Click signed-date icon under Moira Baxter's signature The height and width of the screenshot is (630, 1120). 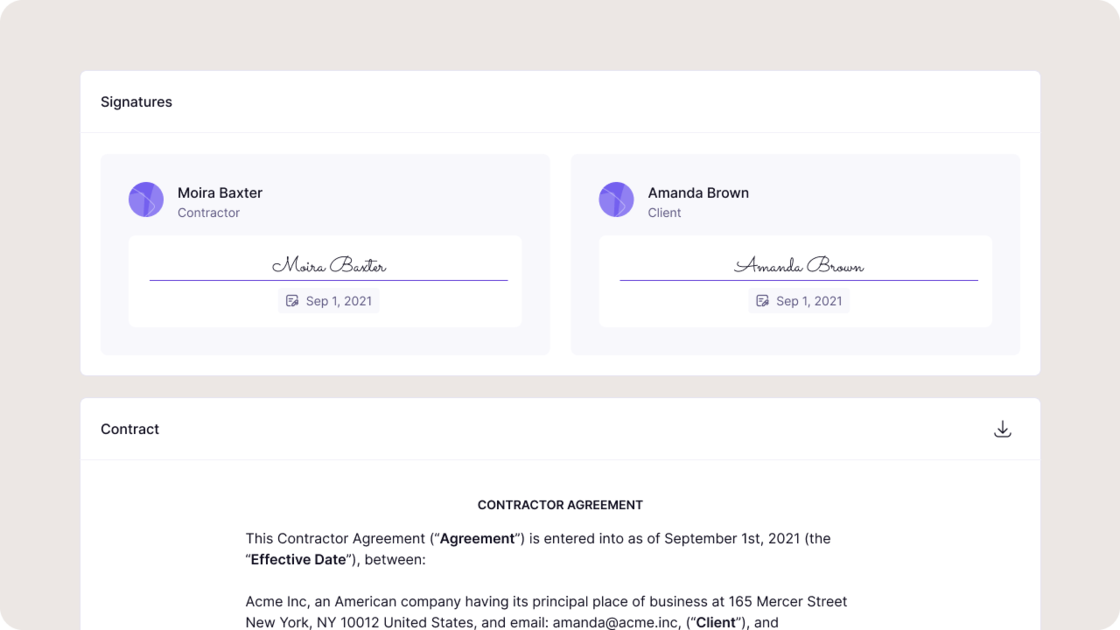tap(292, 301)
